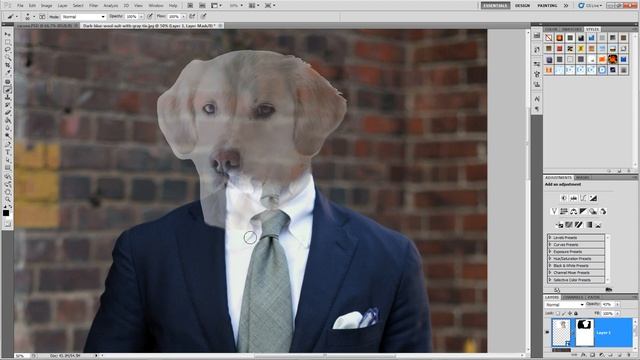The width and height of the screenshot is (640, 360).
Task: Click the Add layer mask icon
Action: coord(592,355)
